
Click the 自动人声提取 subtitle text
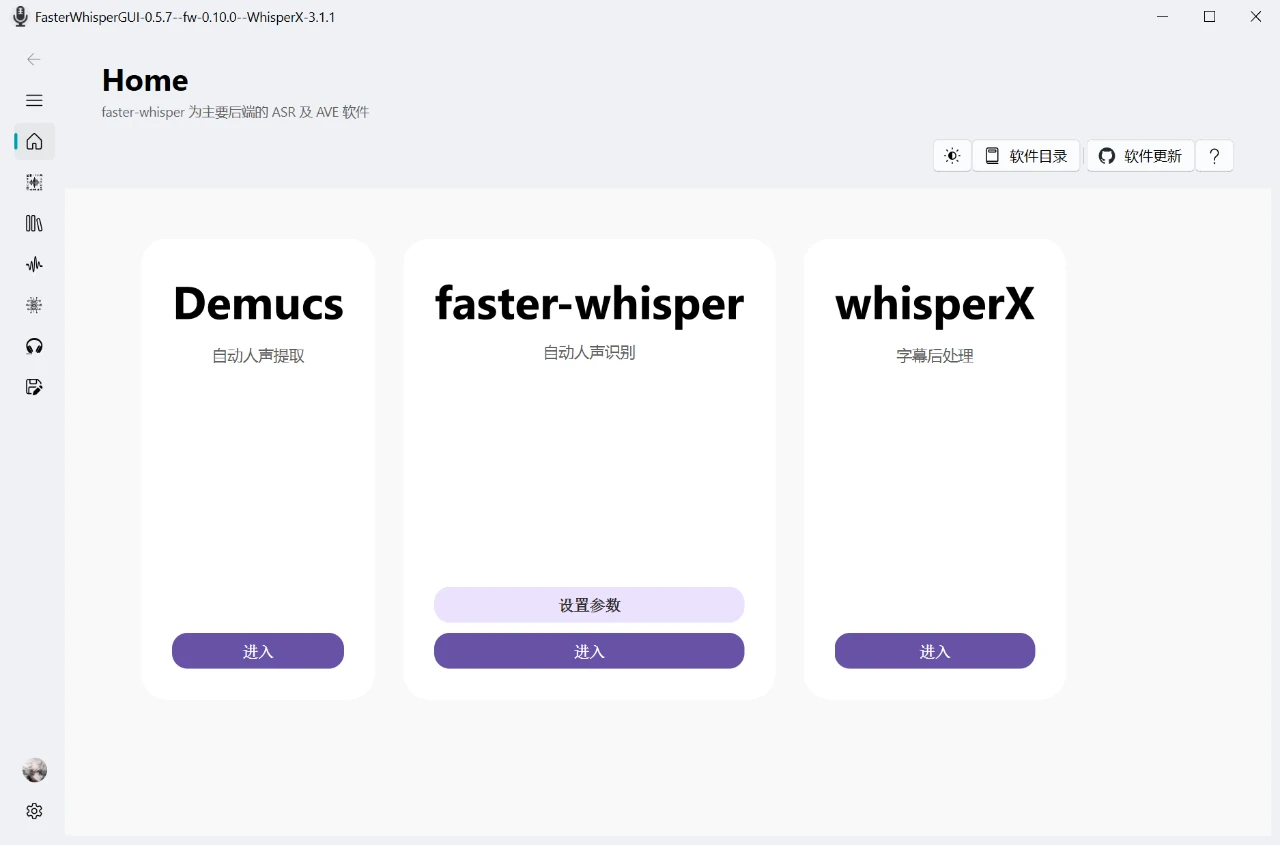pos(258,356)
